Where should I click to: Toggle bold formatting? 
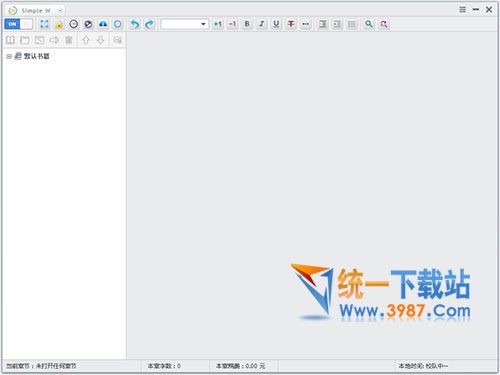point(247,24)
